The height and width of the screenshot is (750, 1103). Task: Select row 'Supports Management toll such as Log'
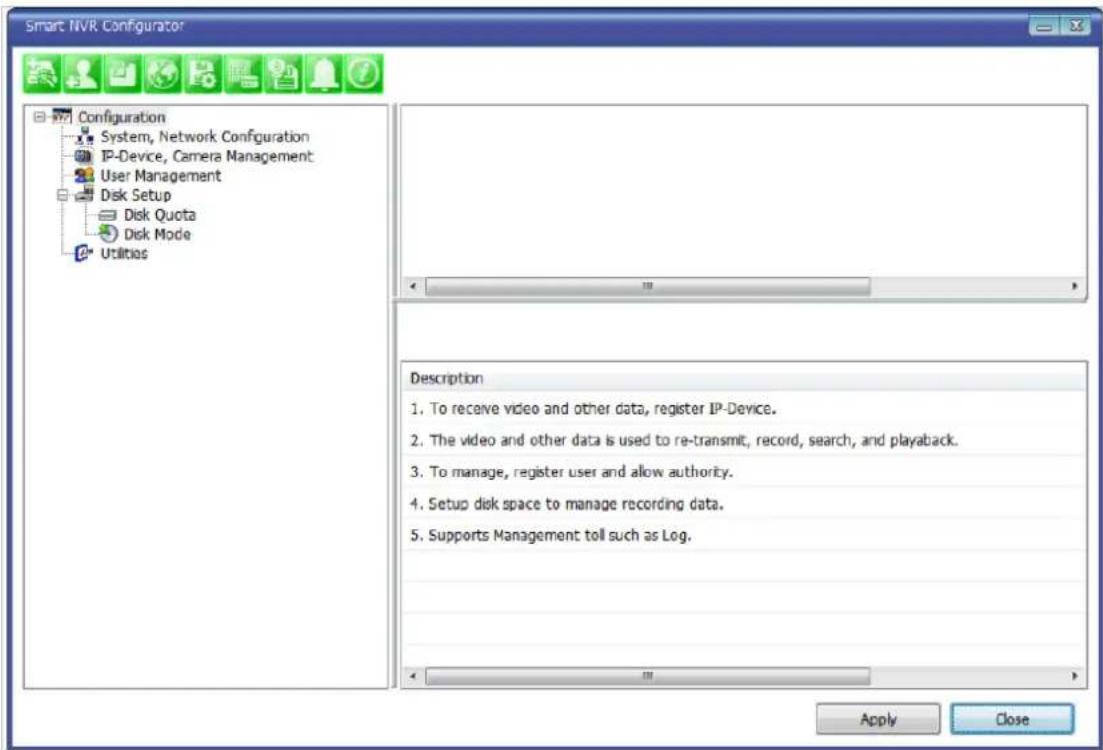pyautogui.click(x=744, y=535)
